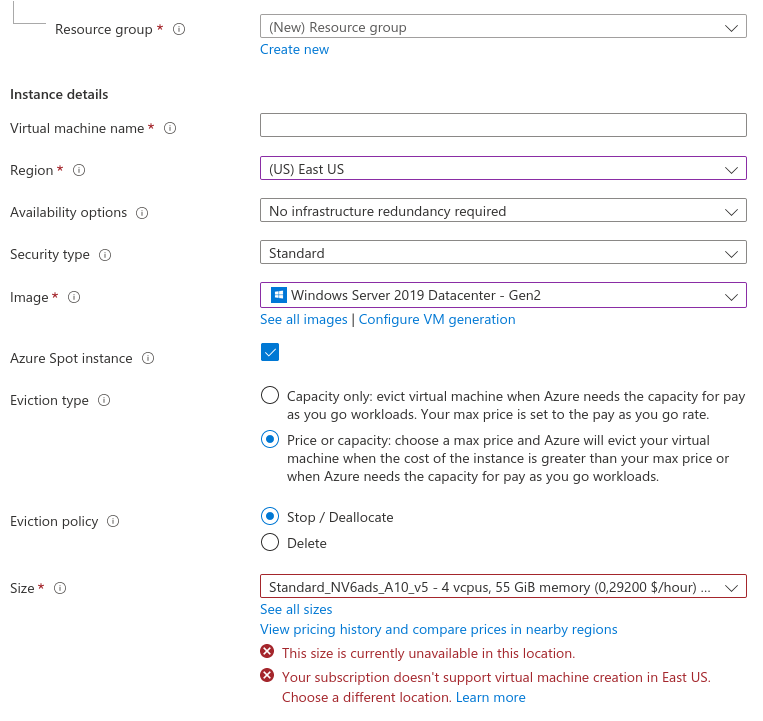
Task: Click Configure VM generation link
Action: click(x=437, y=320)
